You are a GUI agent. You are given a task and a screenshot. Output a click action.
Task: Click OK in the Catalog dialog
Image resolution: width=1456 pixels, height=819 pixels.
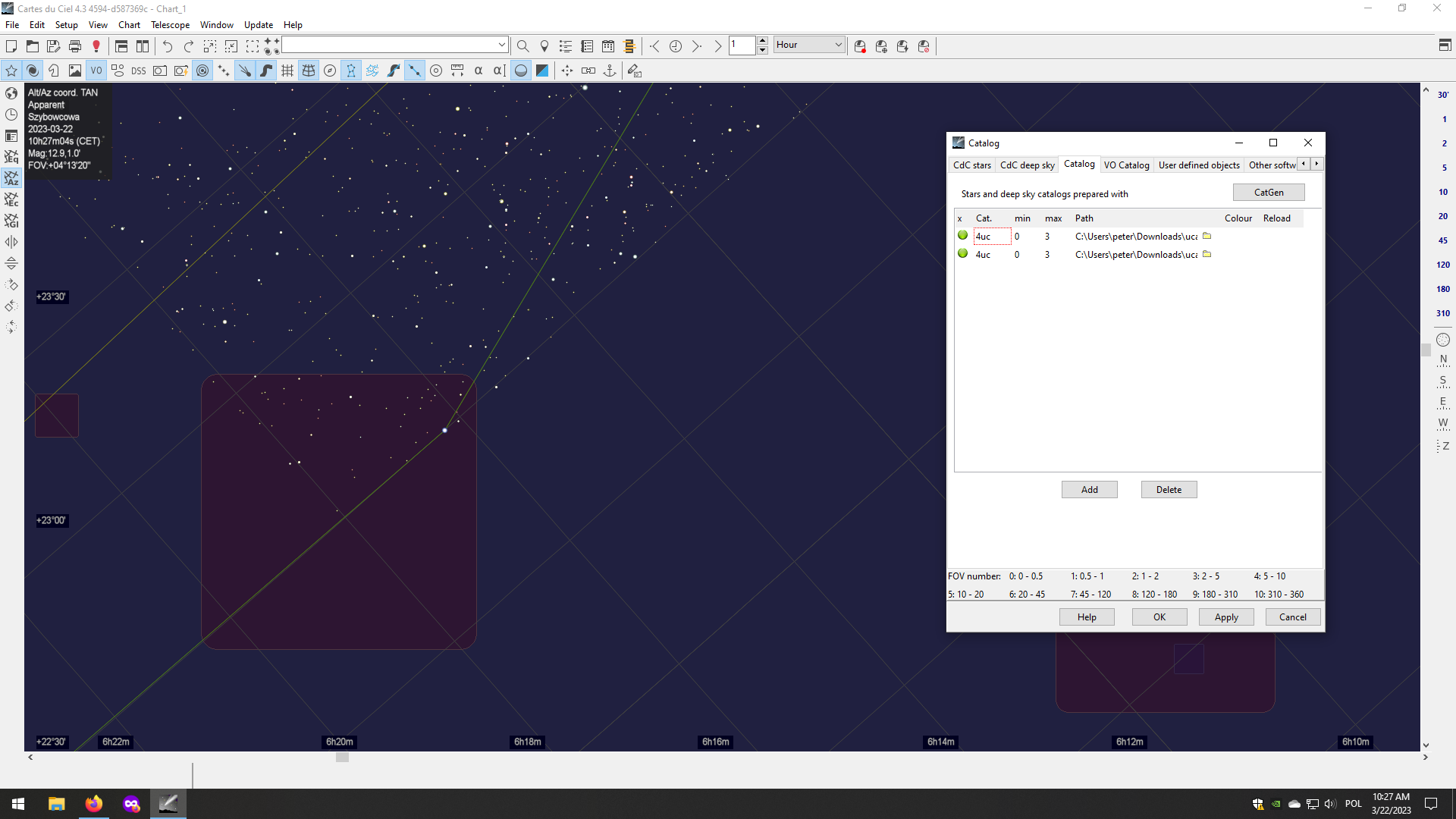click(1159, 617)
